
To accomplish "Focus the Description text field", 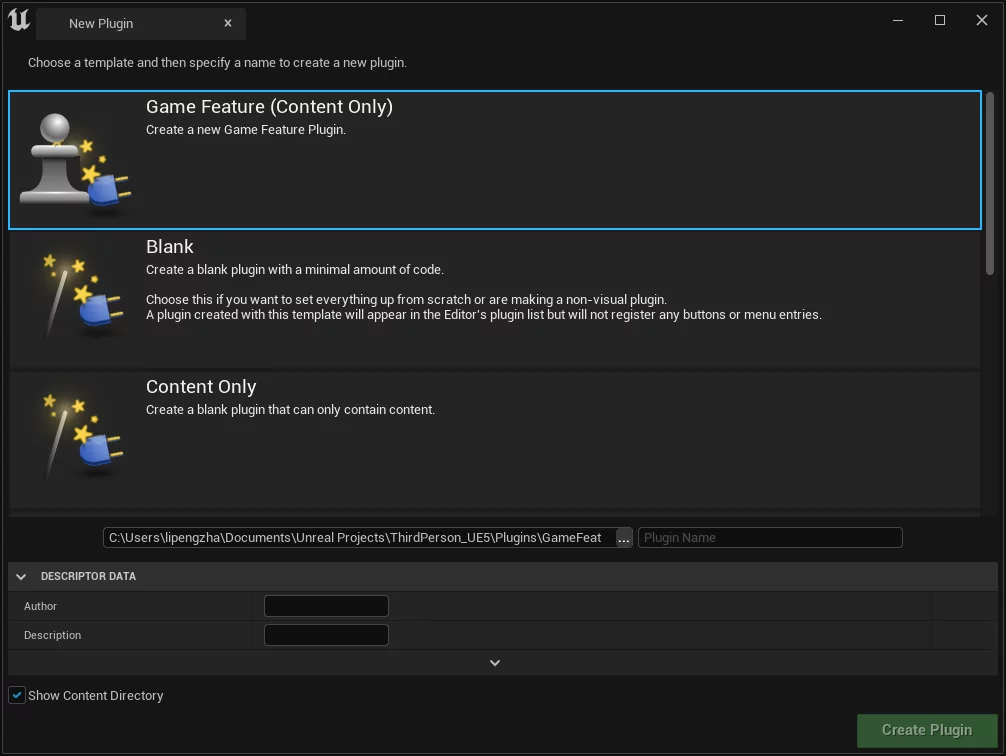I will tap(326, 635).
